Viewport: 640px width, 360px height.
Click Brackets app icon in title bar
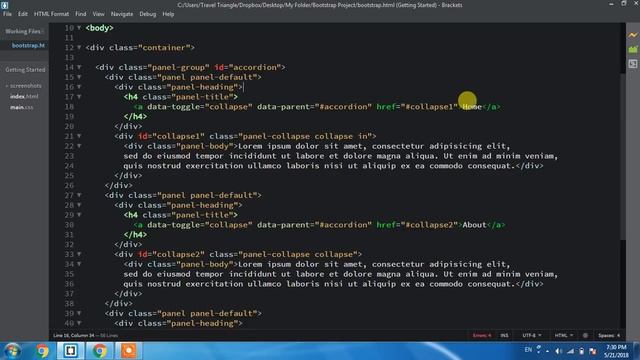click(x=4, y=5)
